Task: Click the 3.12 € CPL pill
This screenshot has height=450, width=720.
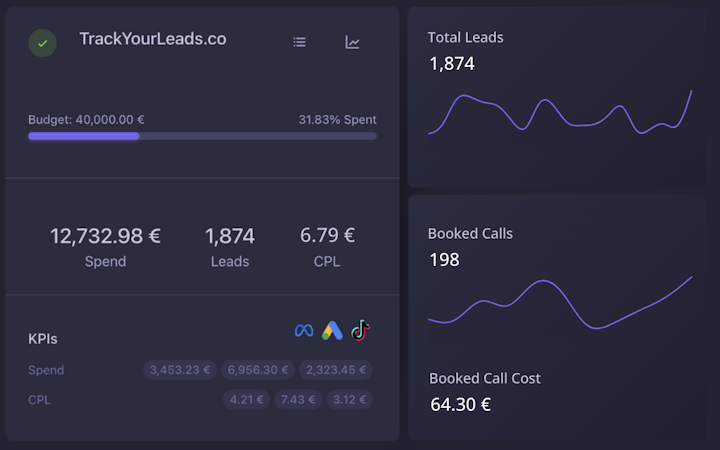Action: click(349, 399)
